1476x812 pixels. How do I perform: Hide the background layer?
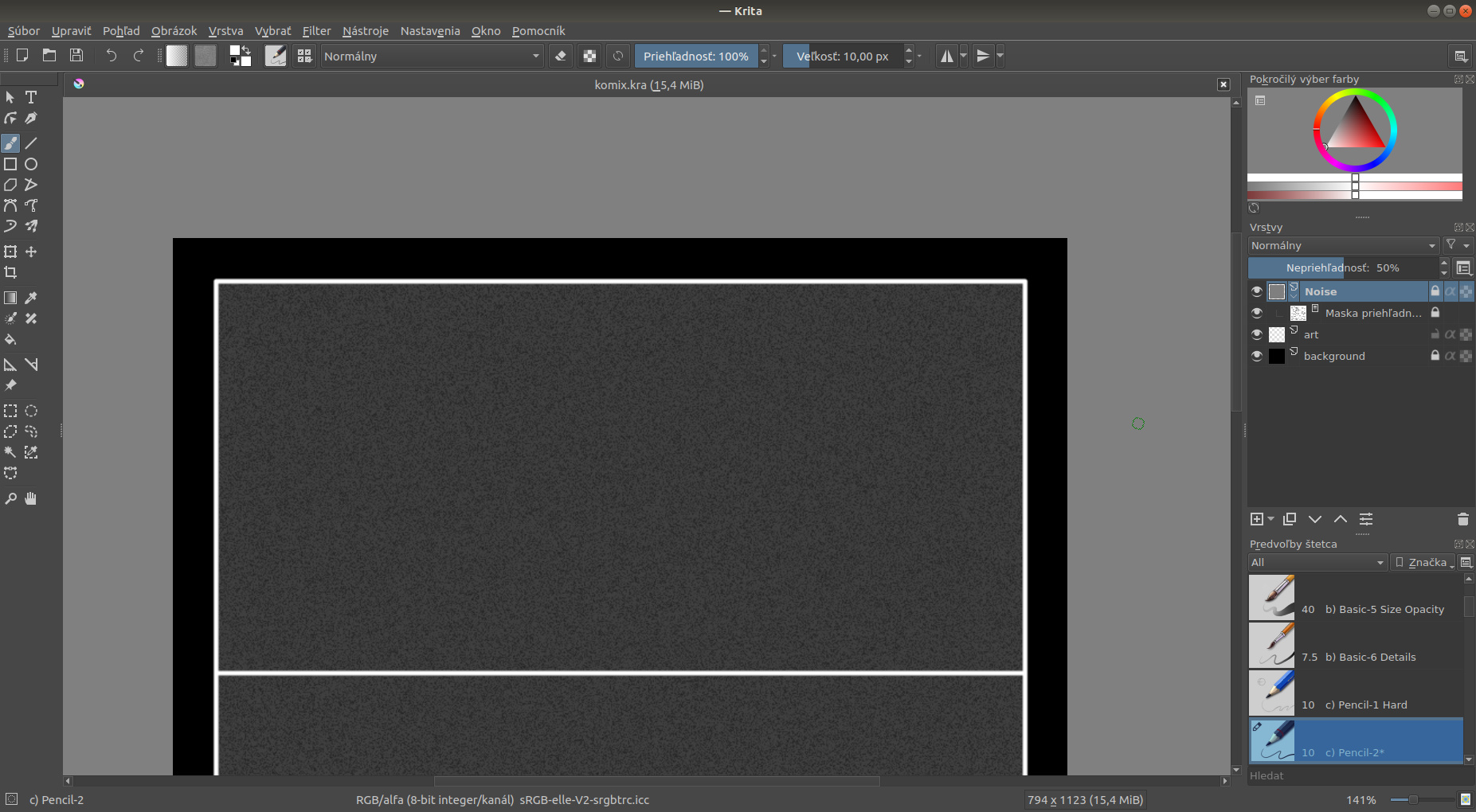tap(1257, 356)
